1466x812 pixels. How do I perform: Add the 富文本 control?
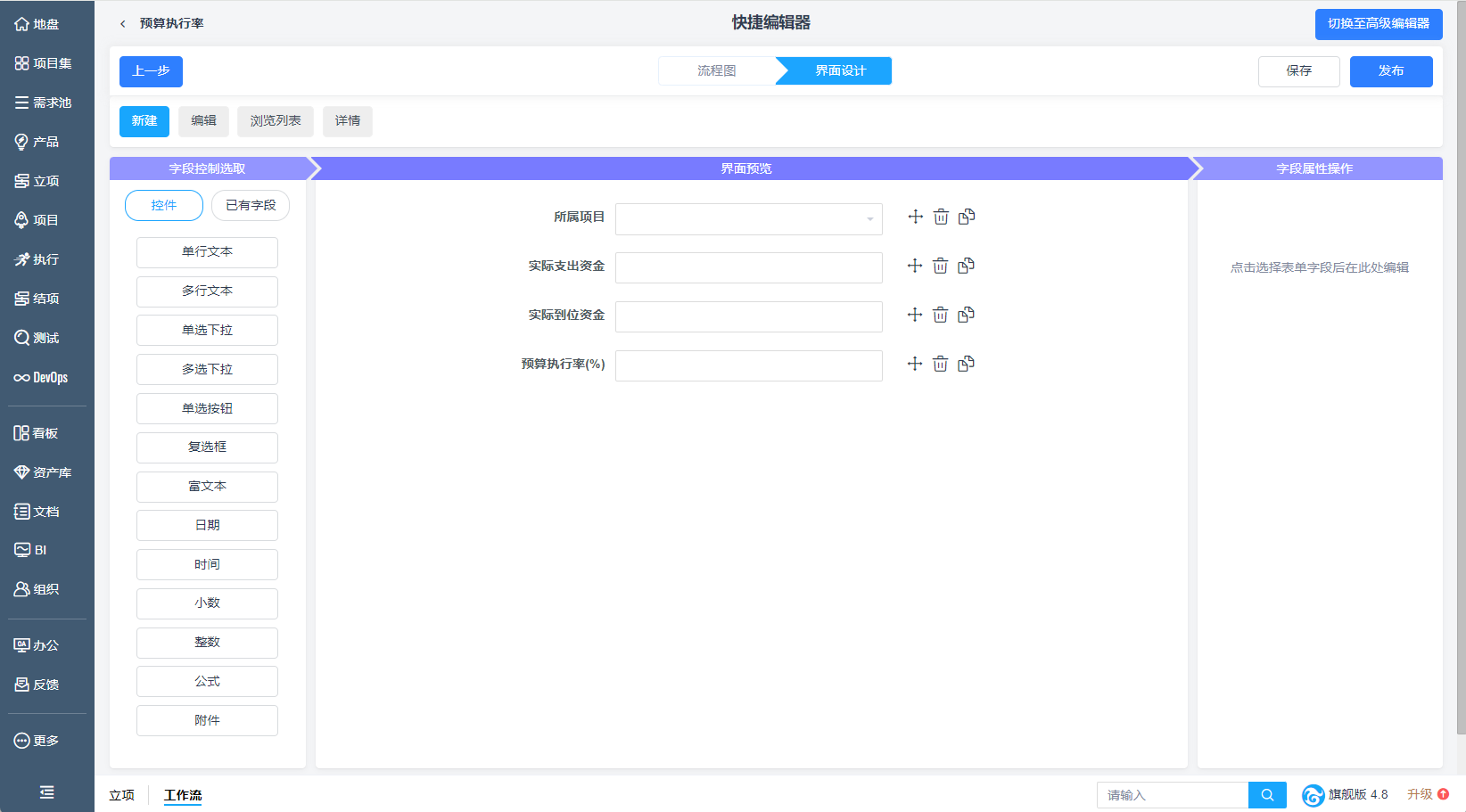click(x=207, y=487)
